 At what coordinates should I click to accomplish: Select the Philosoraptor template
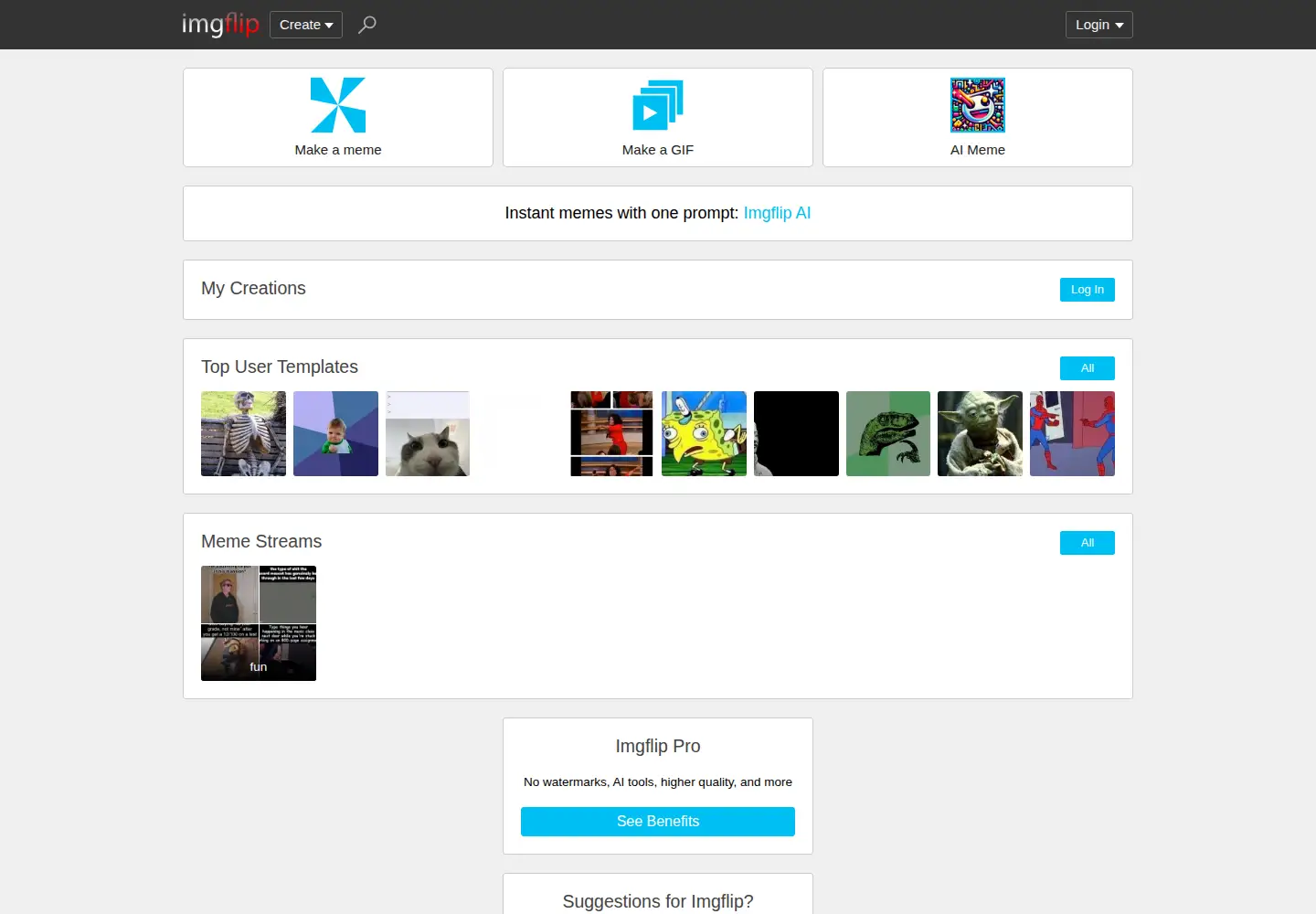[888, 433]
